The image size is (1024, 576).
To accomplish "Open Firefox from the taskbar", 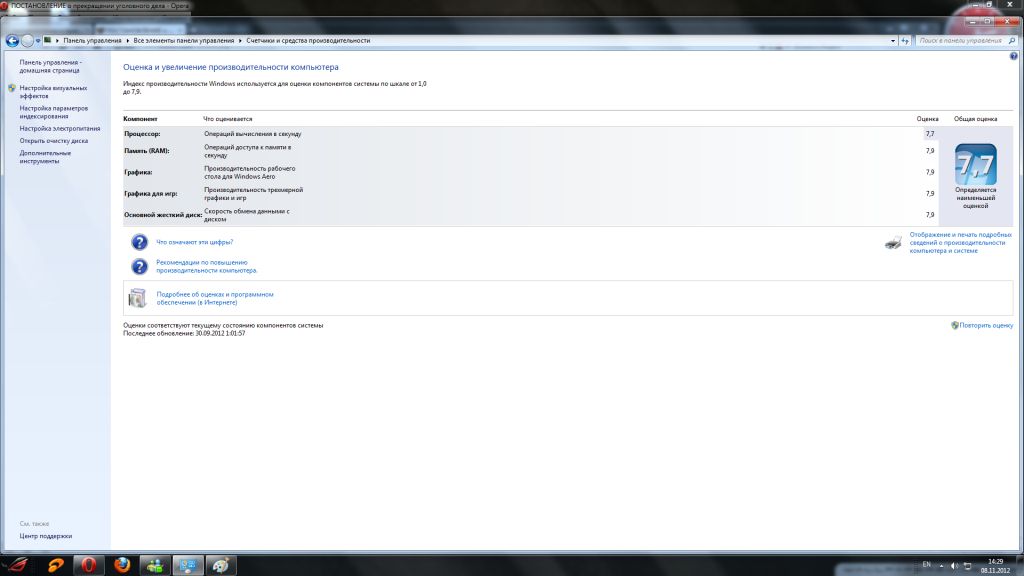I will (x=122, y=565).
